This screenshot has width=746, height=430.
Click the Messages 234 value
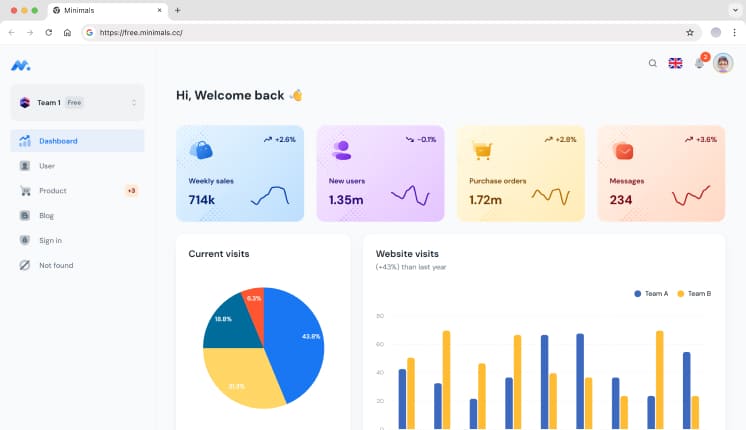(x=621, y=200)
